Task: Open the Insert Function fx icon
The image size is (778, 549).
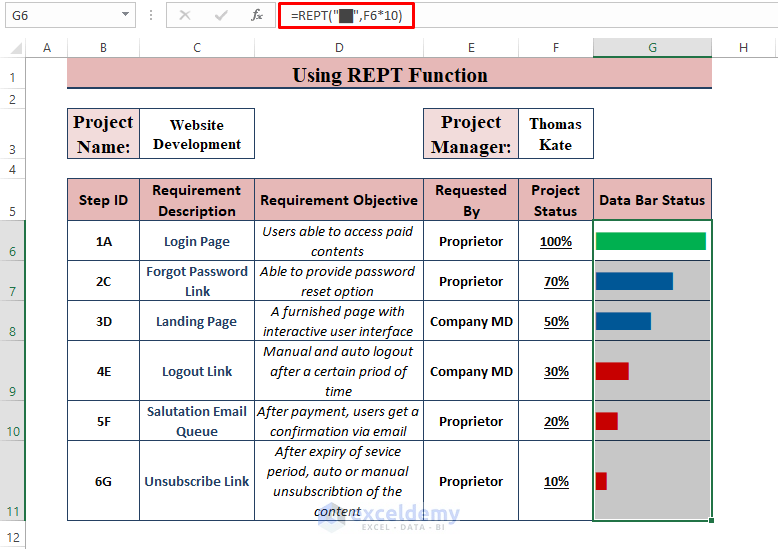Action: coord(257,15)
